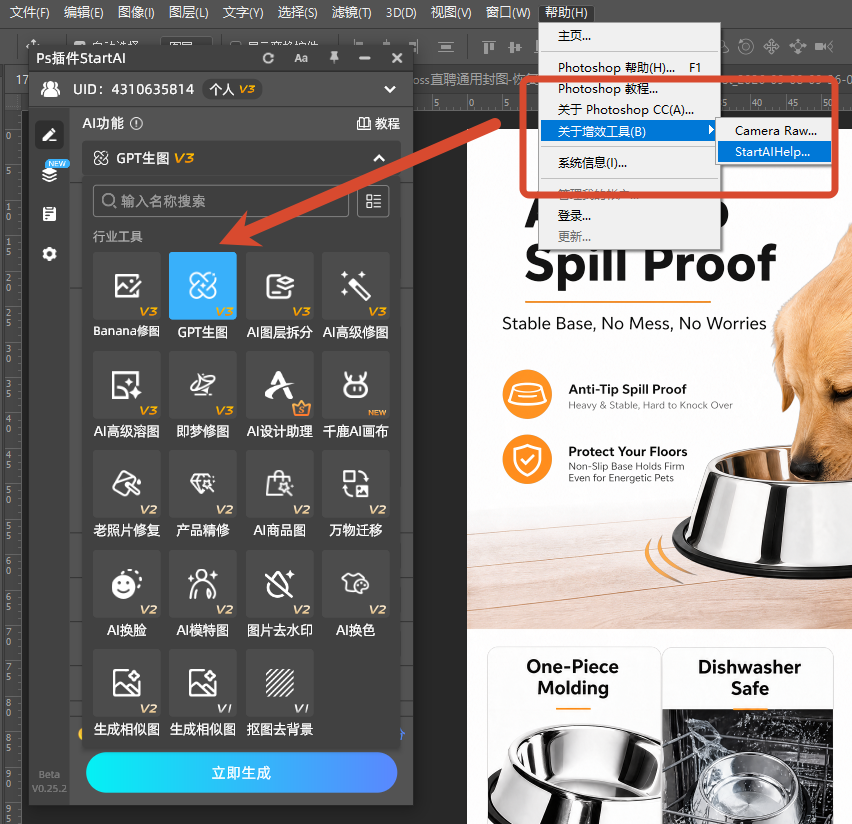Screen dimensions: 852x824
Task: Select StartAIHelp... submenu item
Action: [774, 152]
